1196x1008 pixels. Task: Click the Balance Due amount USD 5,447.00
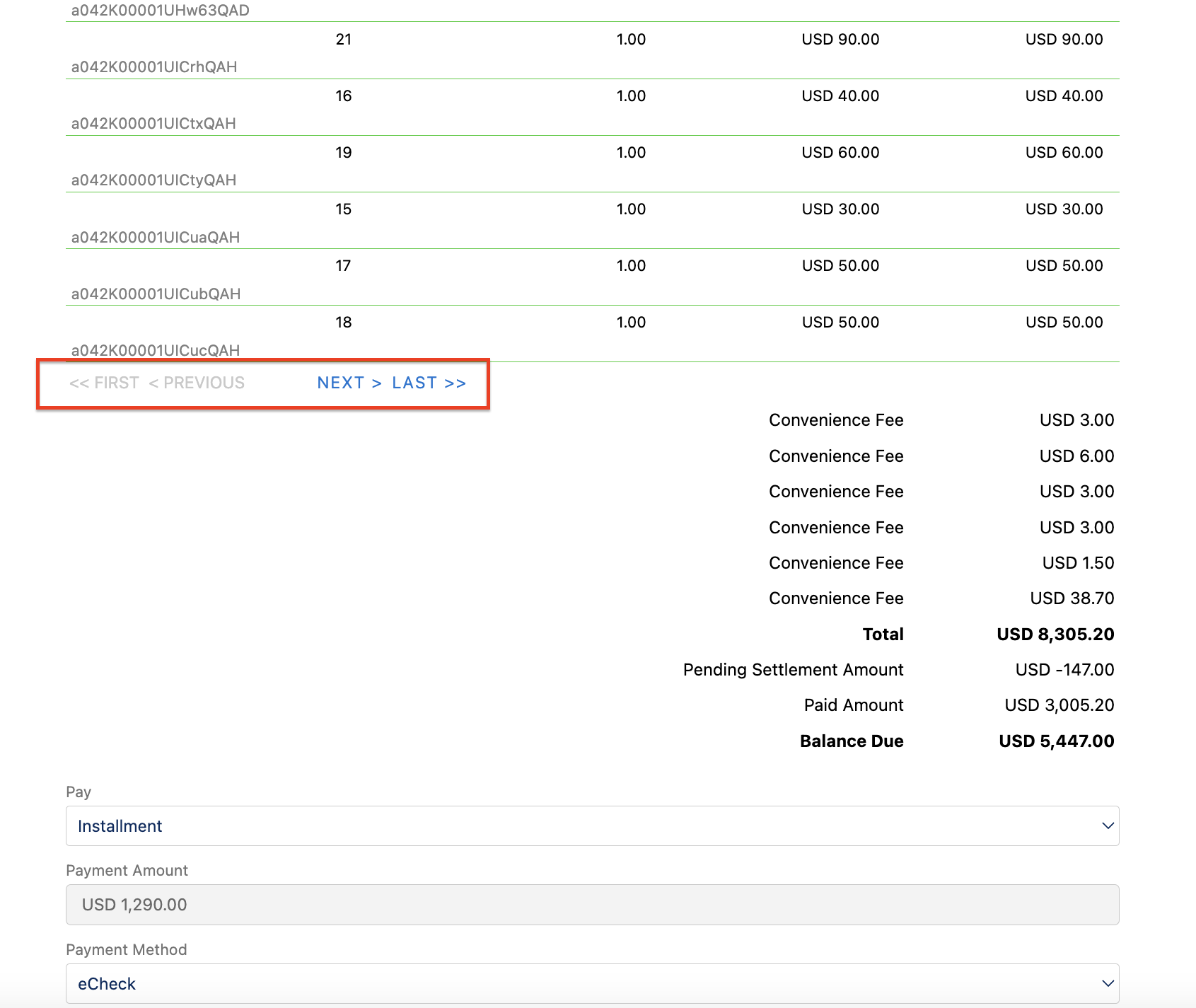pos(1056,741)
